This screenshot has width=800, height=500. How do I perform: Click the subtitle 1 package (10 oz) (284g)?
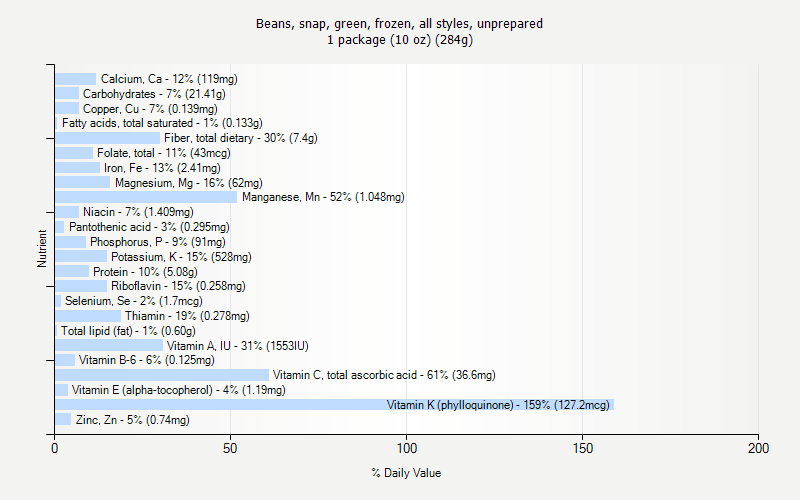400,40
